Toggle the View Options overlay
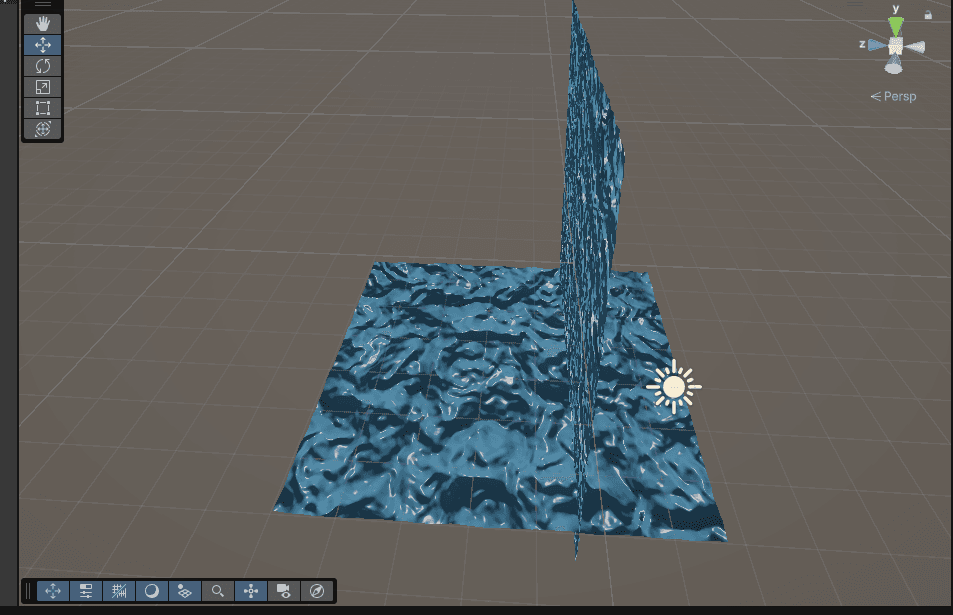This screenshot has width=953, height=615. coord(185,591)
